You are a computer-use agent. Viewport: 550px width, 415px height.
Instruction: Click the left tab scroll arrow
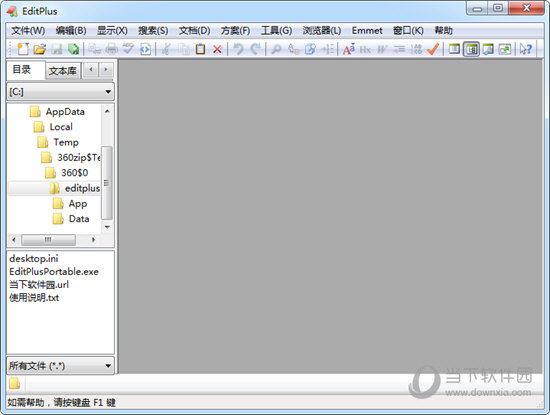[91, 69]
